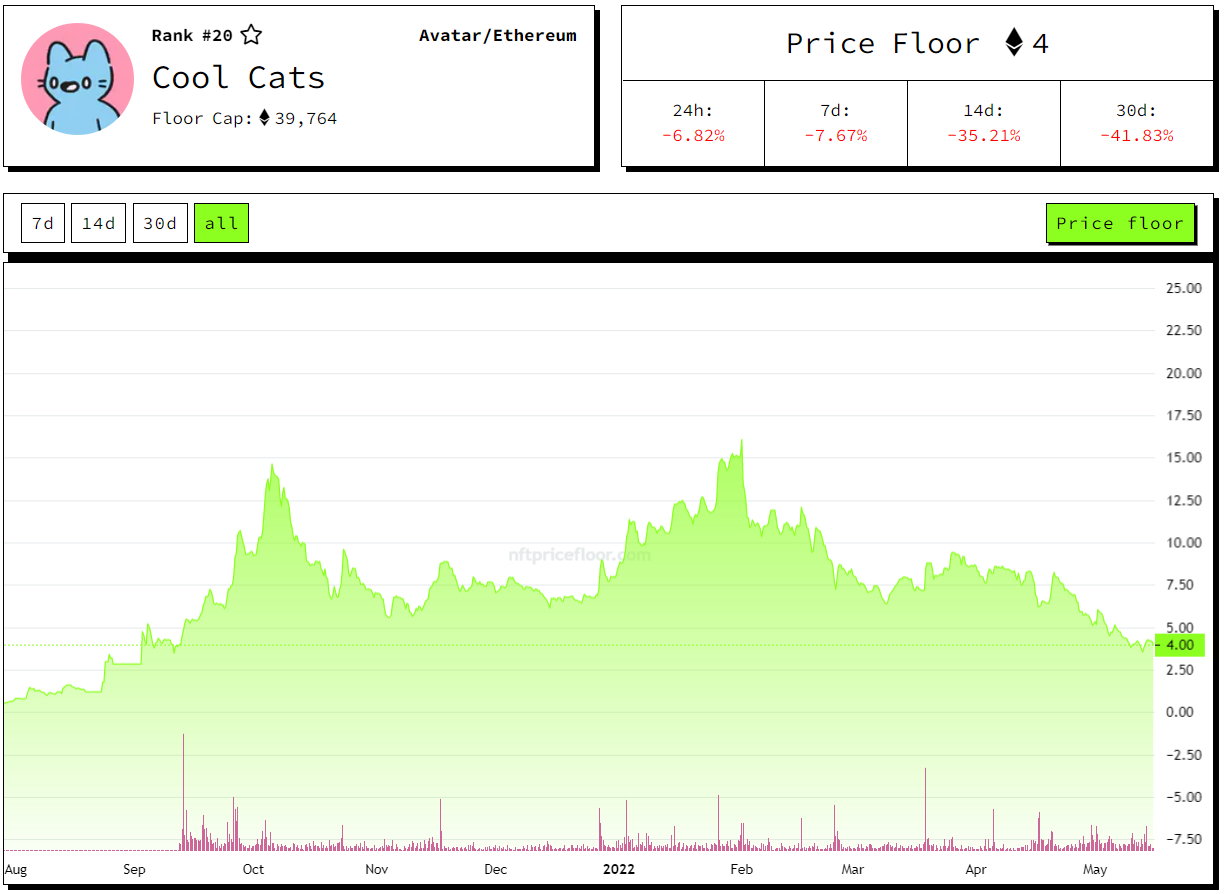Click the Feb x-axis label

[x=741, y=869]
